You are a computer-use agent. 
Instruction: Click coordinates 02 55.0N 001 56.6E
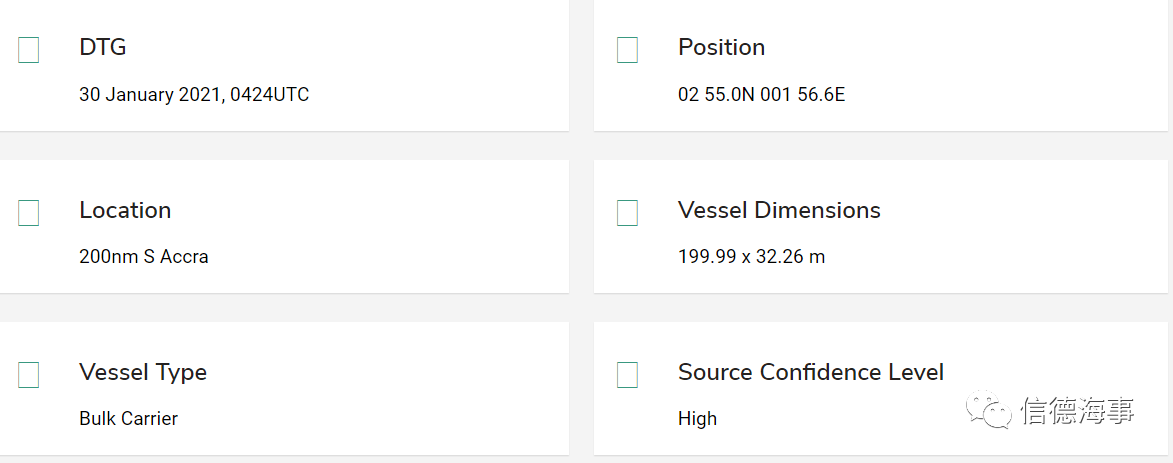(x=762, y=95)
